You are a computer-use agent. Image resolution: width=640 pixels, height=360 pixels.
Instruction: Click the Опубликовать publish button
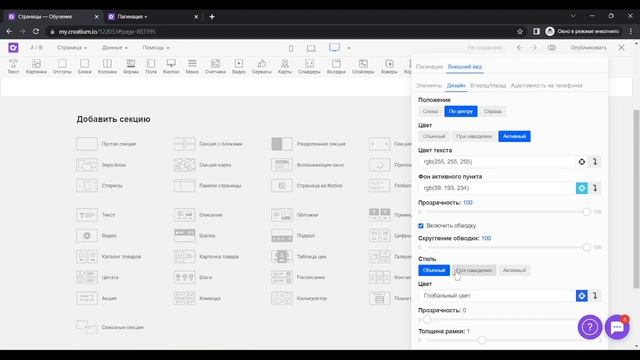(589, 48)
